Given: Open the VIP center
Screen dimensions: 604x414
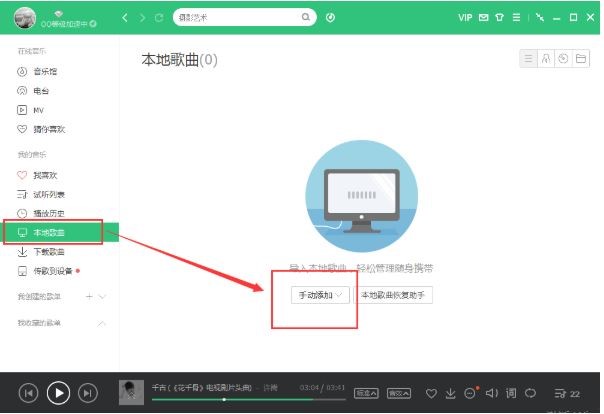Looking at the screenshot, I should coord(465,17).
